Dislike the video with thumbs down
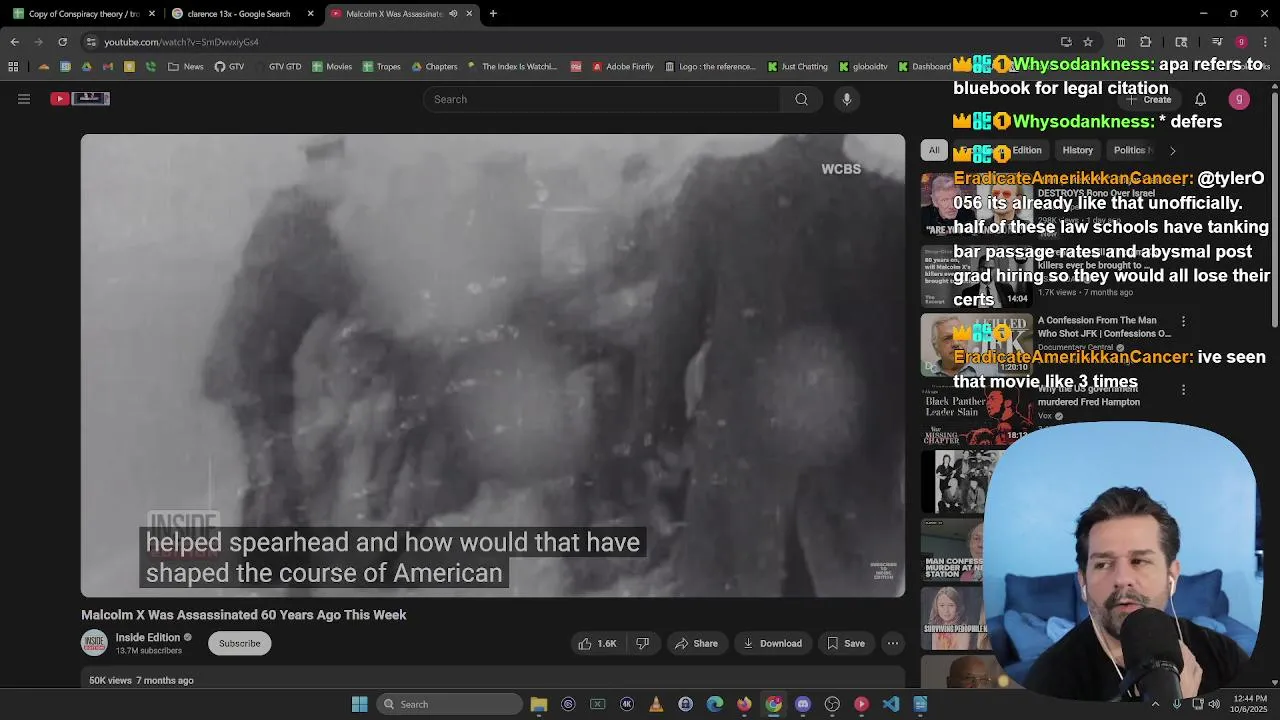1280x720 pixels. pos(643,643)
